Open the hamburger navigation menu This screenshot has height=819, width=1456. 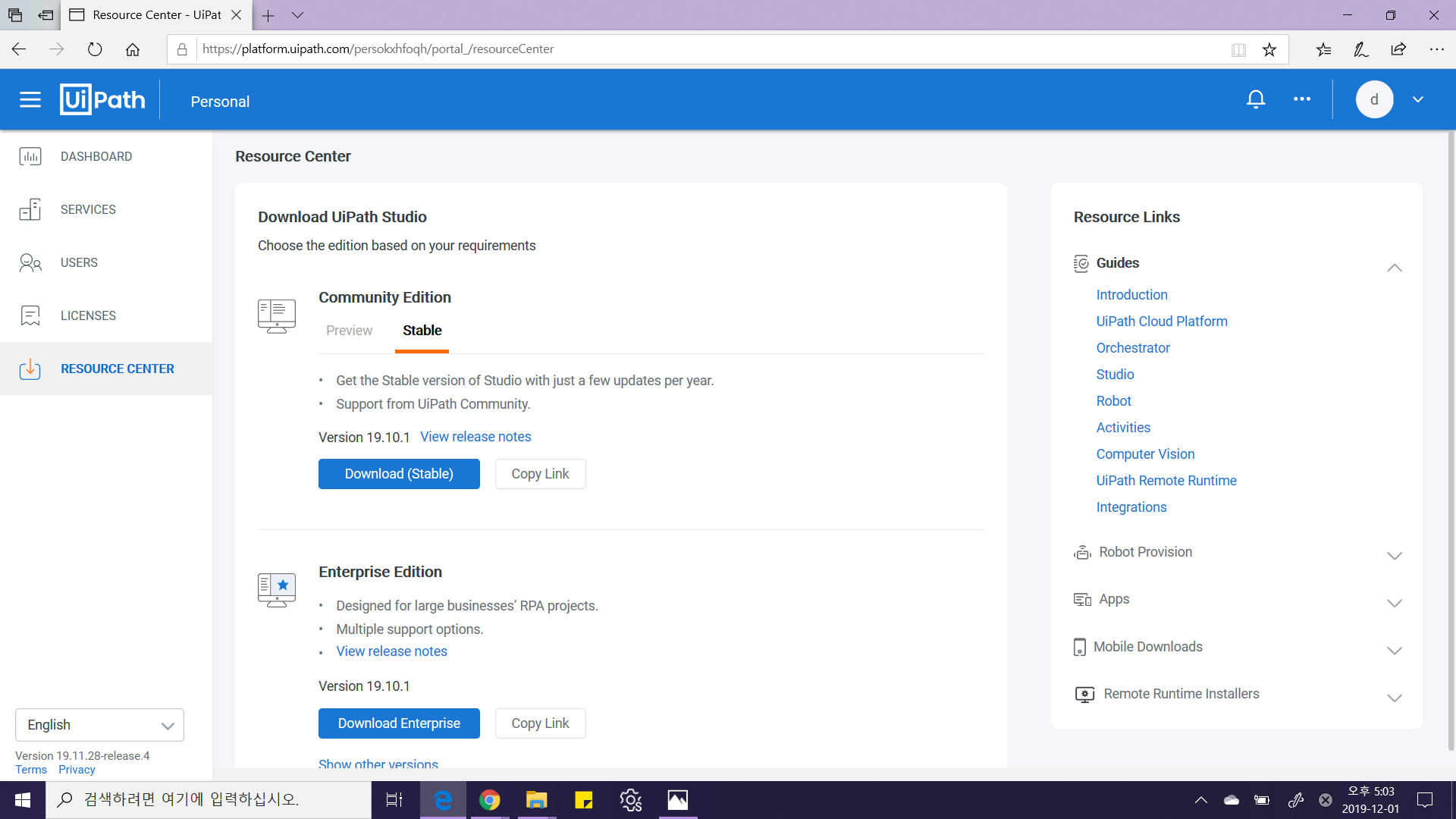(30, 99)
